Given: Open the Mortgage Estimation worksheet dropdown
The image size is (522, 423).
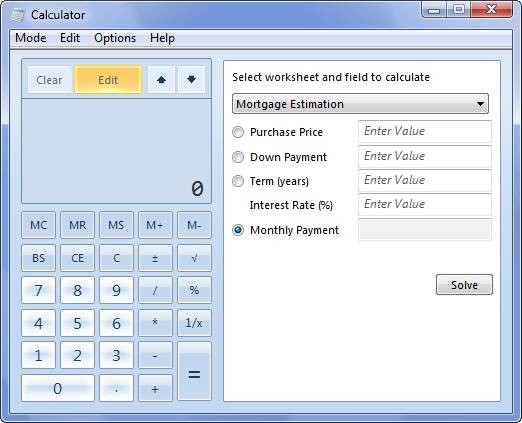Looking at the screenshot, I should tap(360, 104).
